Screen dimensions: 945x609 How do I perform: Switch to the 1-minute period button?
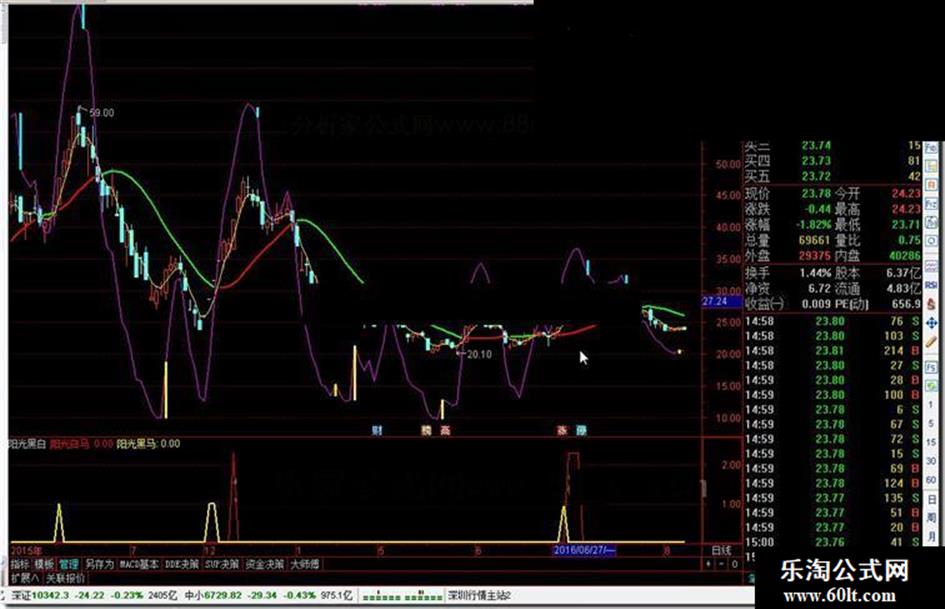point(931,405)
